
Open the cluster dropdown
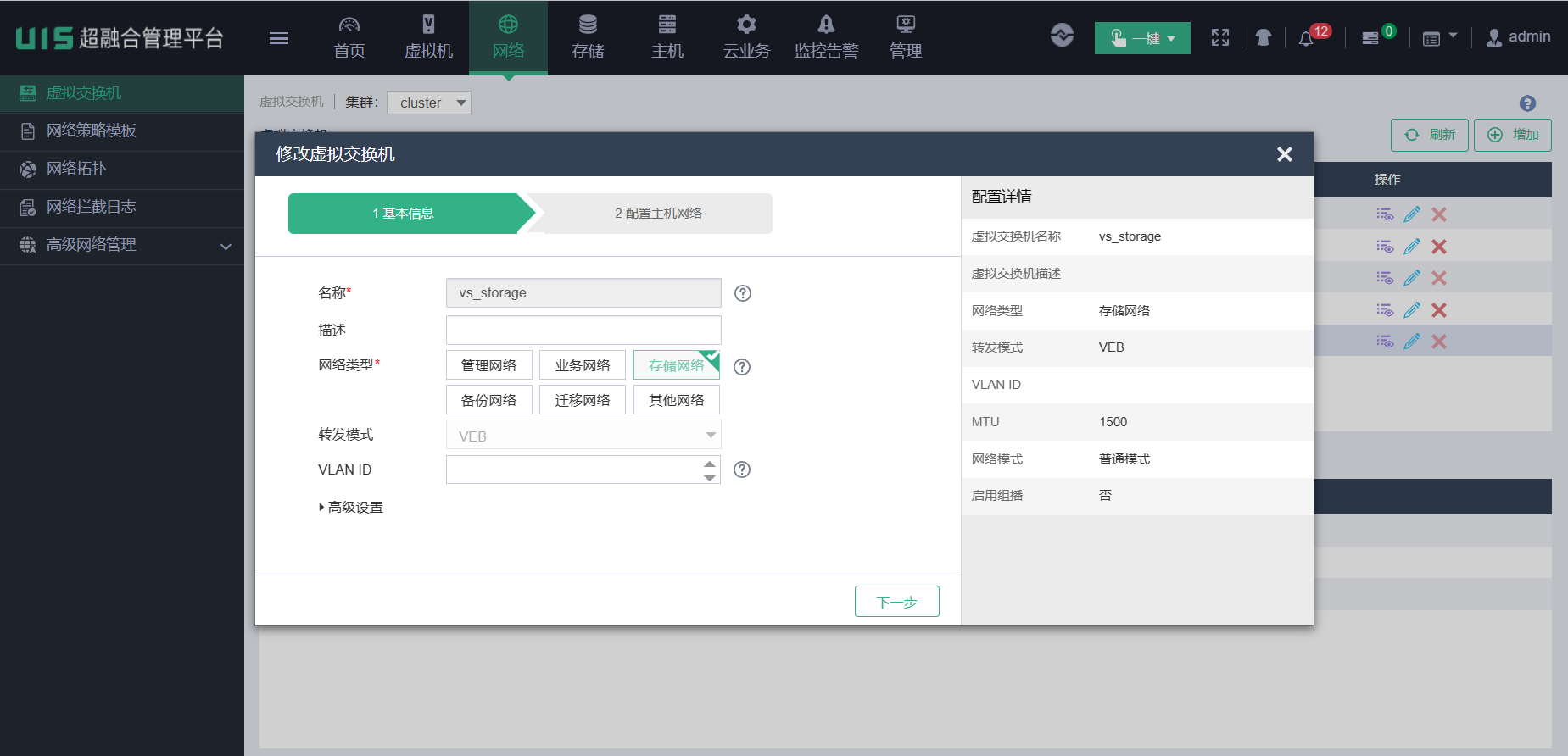[429, 103]
